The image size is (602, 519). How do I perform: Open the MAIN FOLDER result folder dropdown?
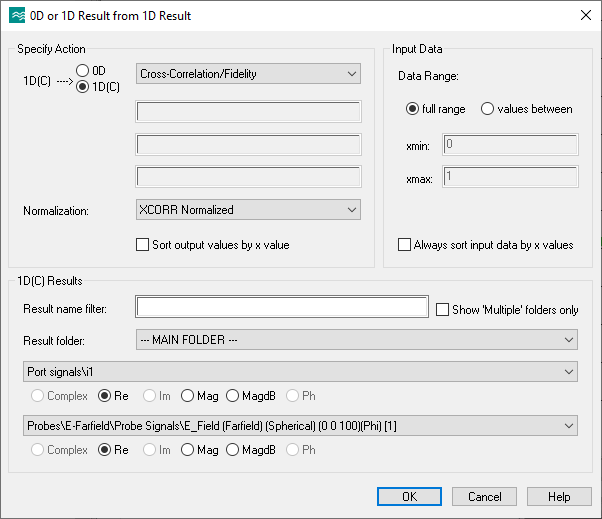coord(357,340)
